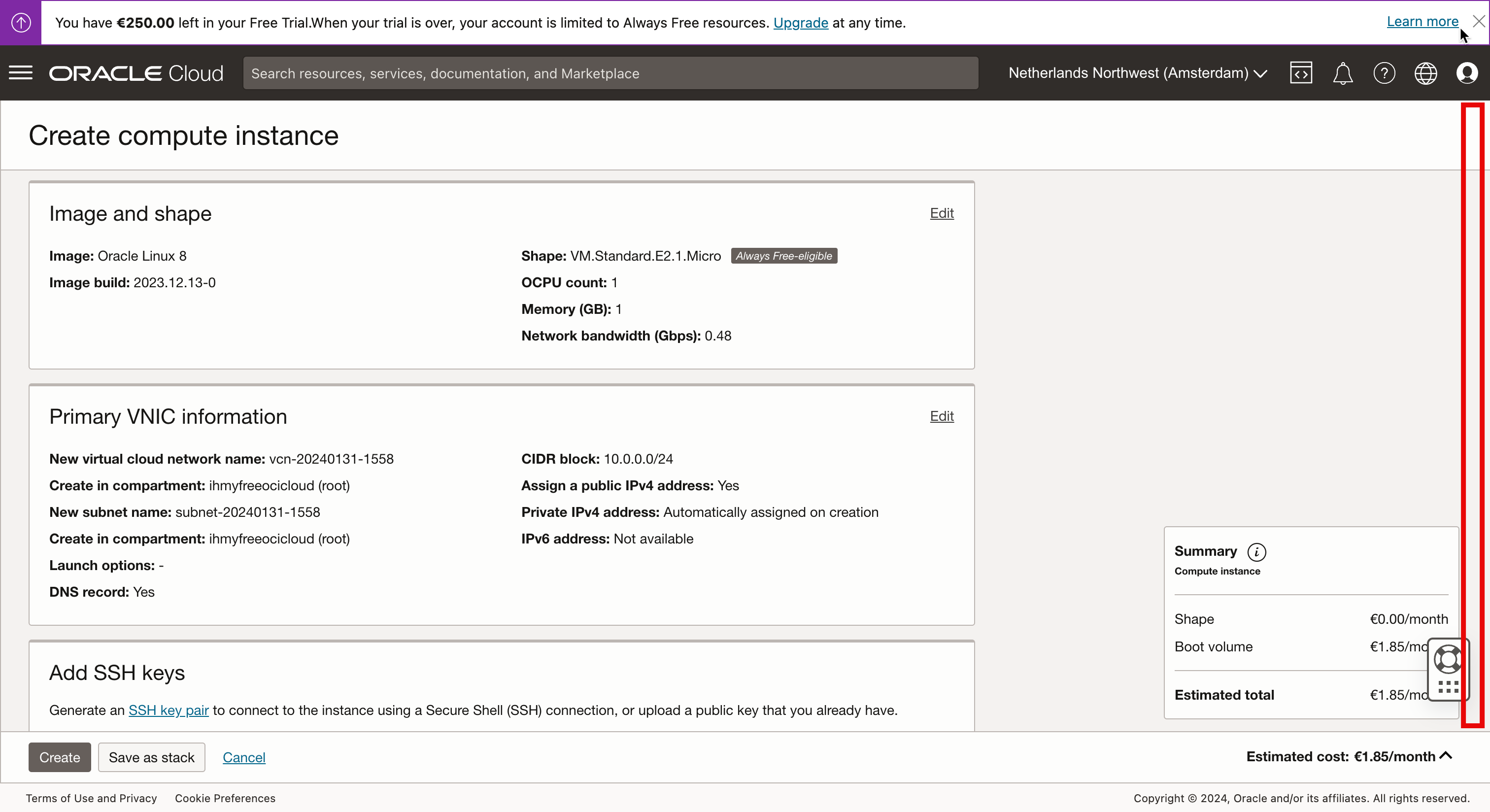Image resolution: width=1490 pixels, height=812 pixels.
Task: Click the Upgrade link in banner
Action: click(x=801, y=23)
